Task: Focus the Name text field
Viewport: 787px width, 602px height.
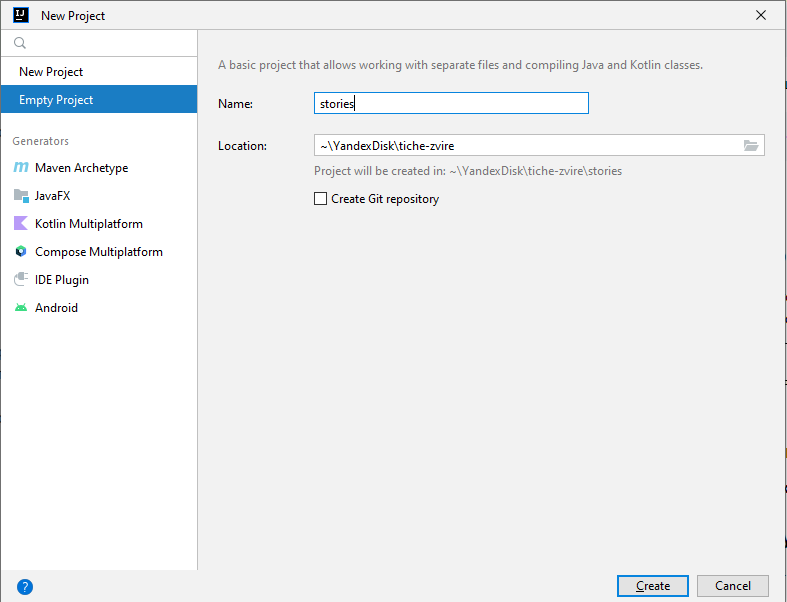Action: [x=451, y=103]
